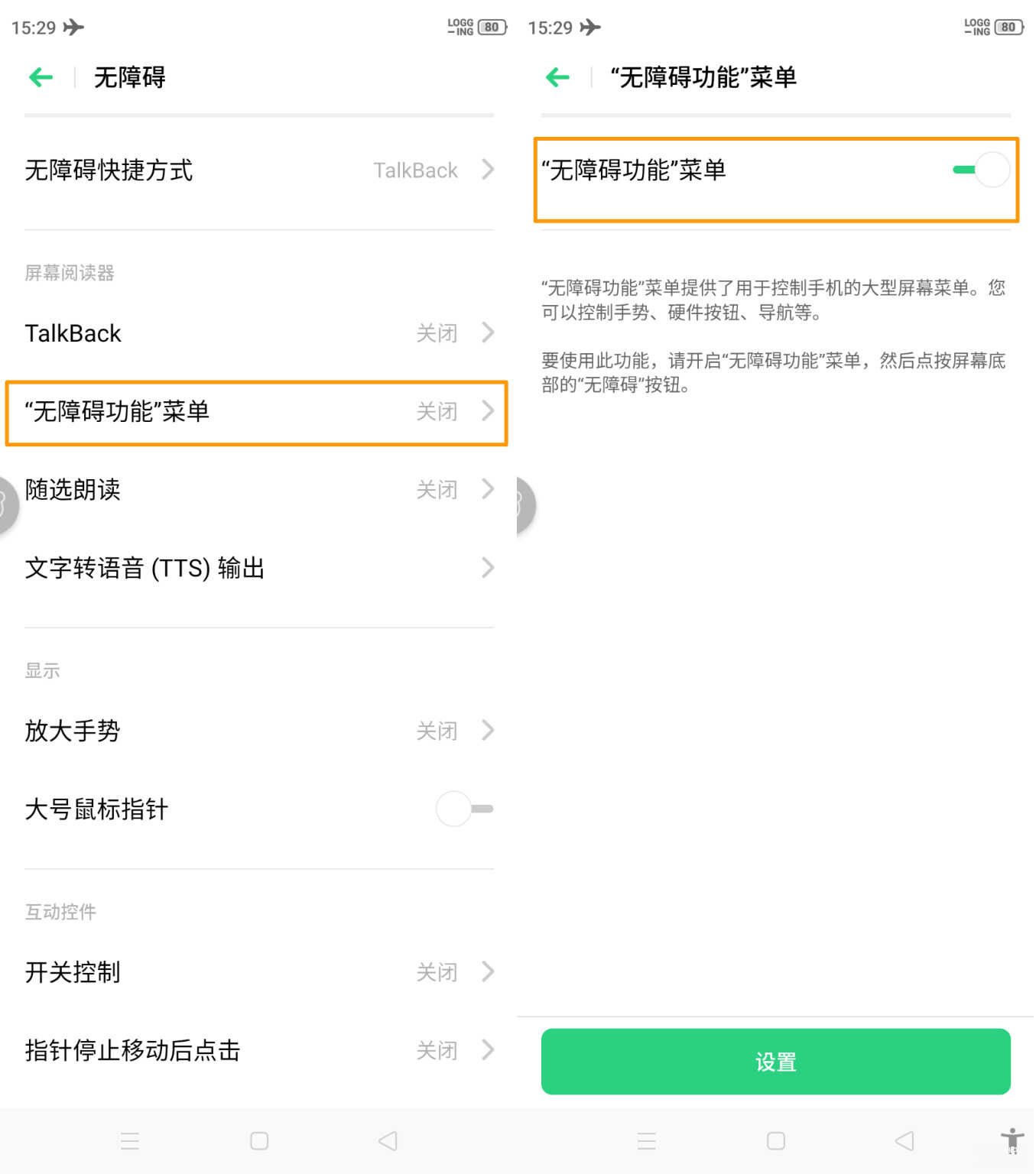
Task: Tap the left screen's back triangle icon
Action: pos(388,1141)
